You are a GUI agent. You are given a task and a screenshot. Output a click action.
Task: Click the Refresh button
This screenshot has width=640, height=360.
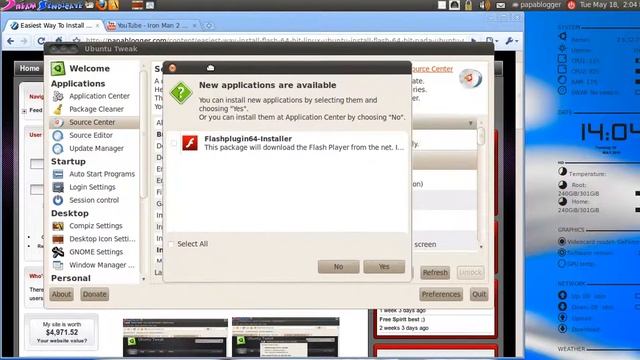pos(435,273)
